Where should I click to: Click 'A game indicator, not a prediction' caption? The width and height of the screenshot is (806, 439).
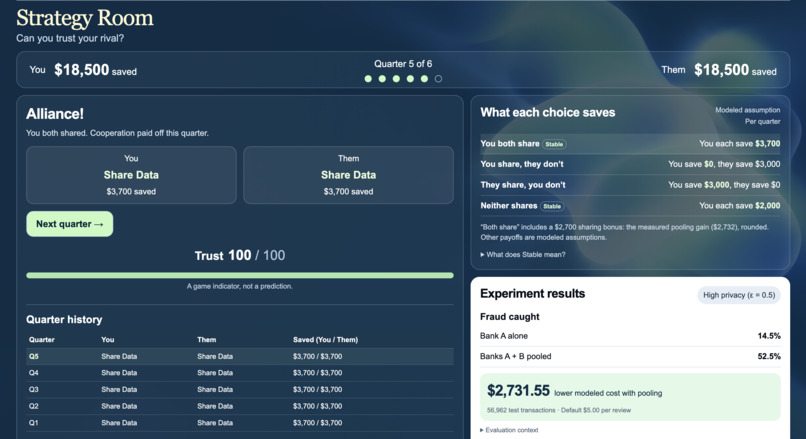pyautogui.click(x=240, y=286)
